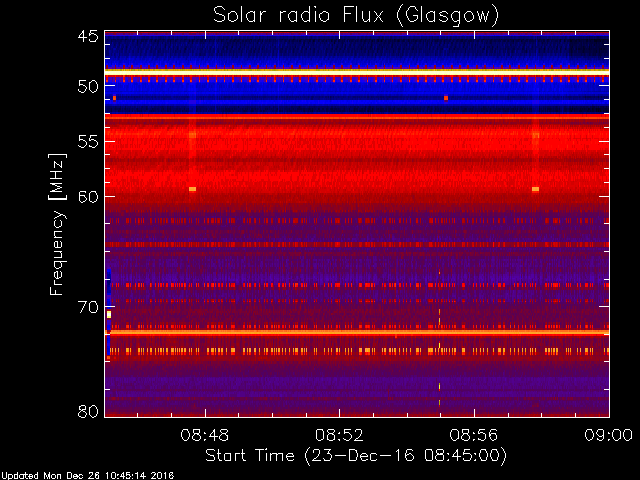Click the 50 frequency tick label

pyautogui.click(x=88, y=87)
